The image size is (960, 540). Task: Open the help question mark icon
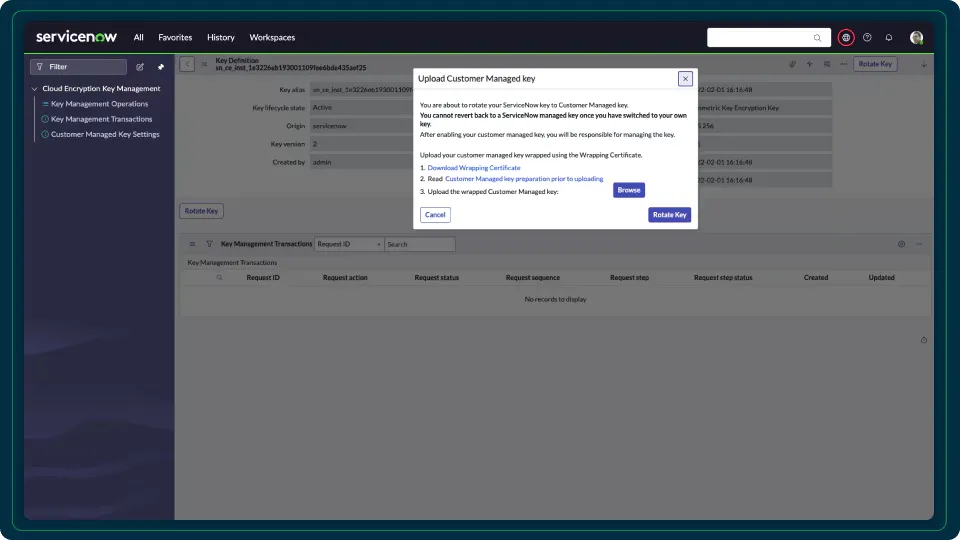(x=867, y=37)
